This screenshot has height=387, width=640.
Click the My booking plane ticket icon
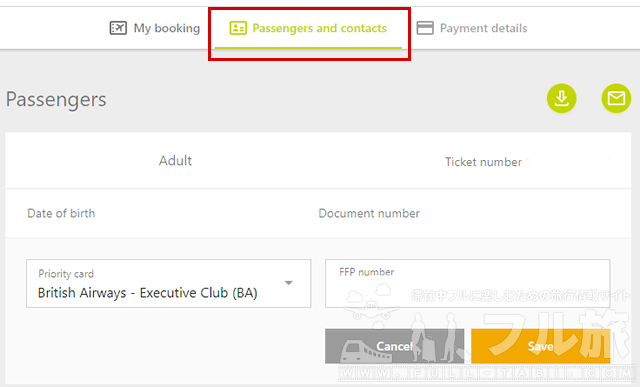(118, 28)
